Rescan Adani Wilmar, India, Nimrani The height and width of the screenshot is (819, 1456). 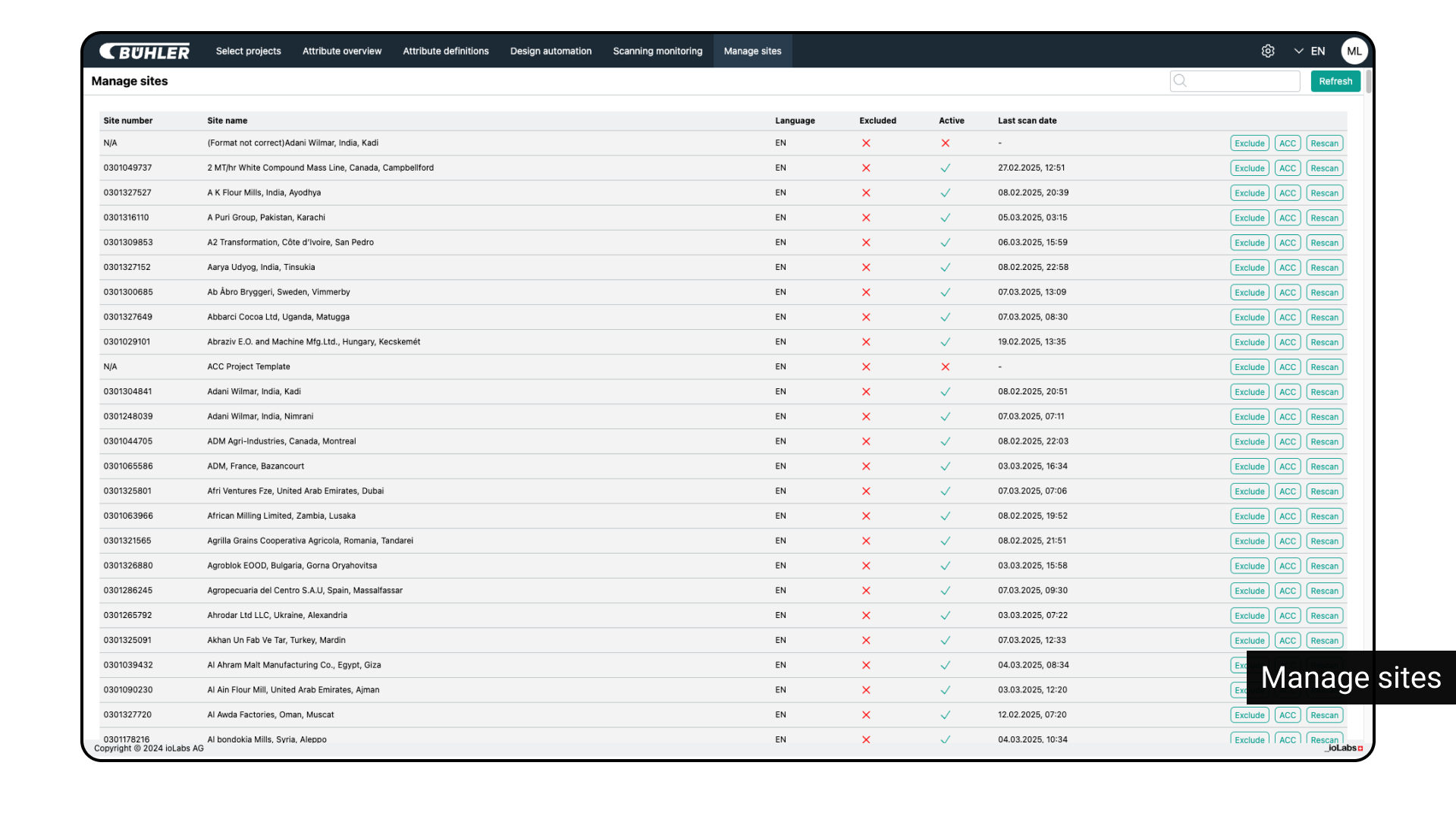pyautogui.click(x=1324, y=417)
